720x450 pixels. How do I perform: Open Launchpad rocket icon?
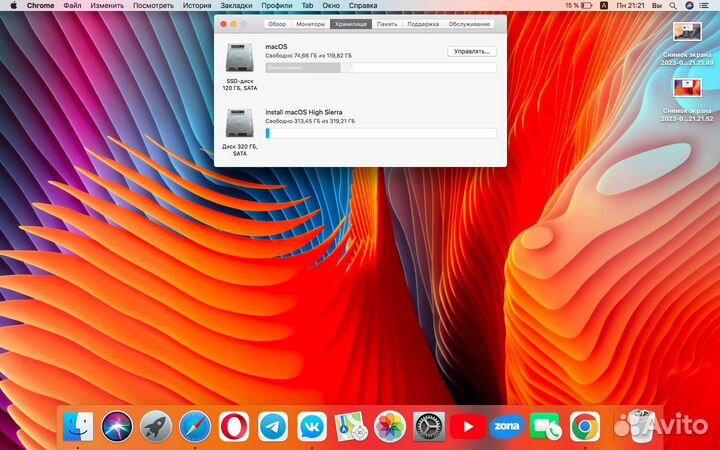[x=156, y=426]
